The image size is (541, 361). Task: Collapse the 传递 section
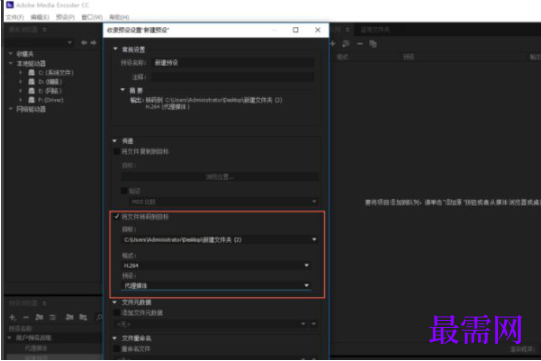click(x=115, y=141)
